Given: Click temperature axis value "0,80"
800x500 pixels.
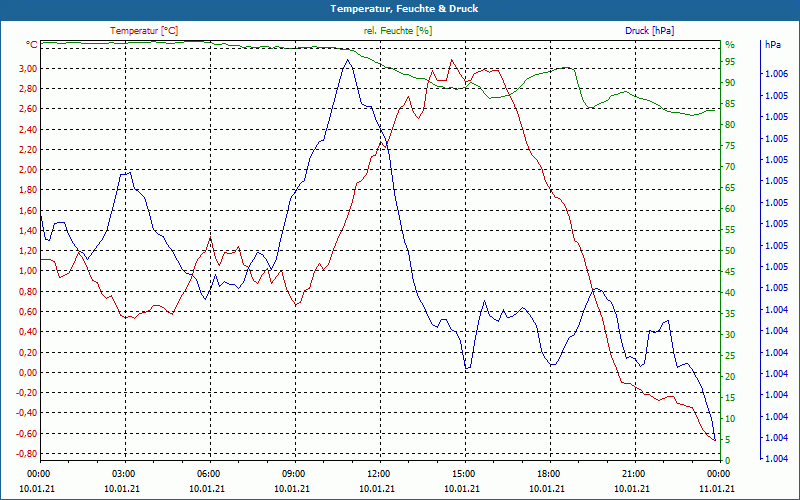Looking at the screenshot, I should 29,291.
